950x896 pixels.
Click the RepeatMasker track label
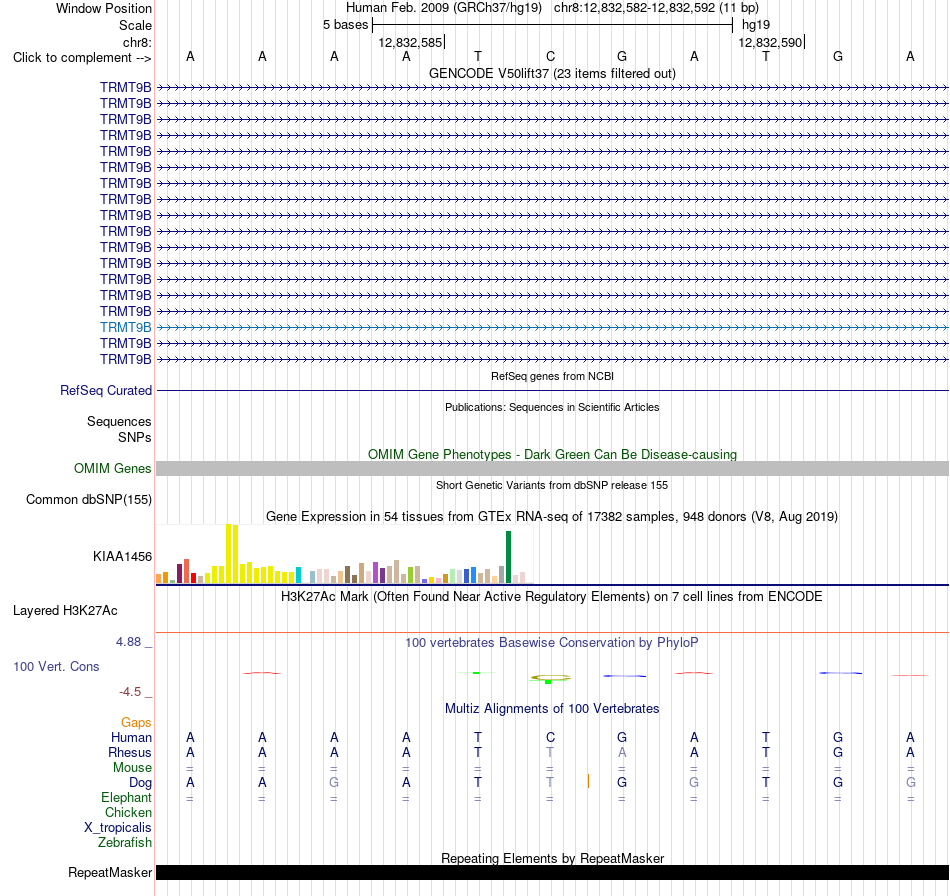(110, 872)
